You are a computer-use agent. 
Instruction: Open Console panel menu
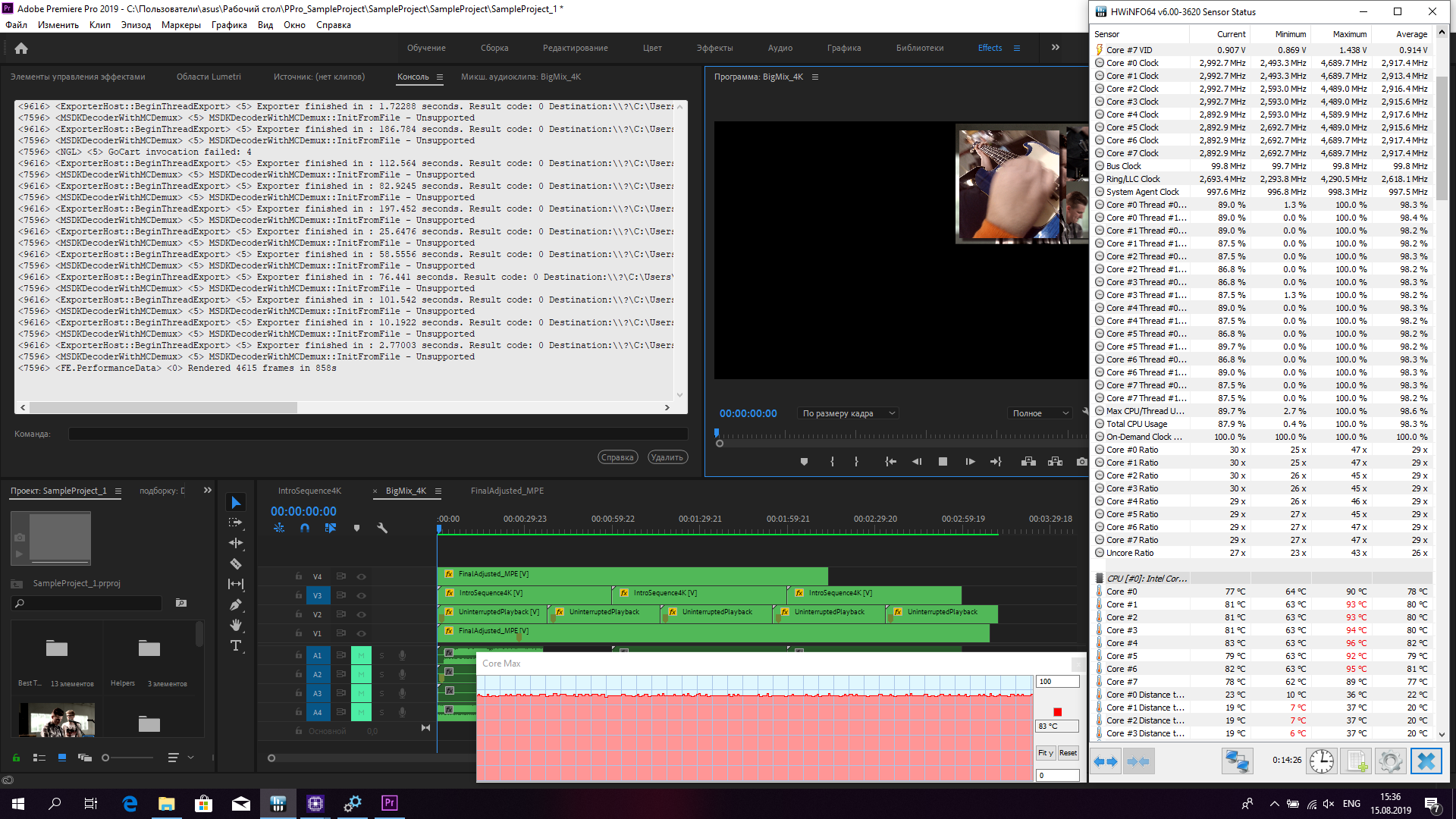[x=440, y=77]
